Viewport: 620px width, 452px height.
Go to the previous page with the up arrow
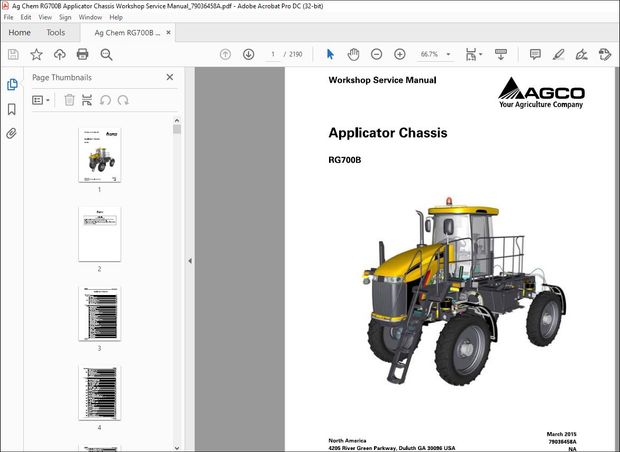(x=225, y=54)
